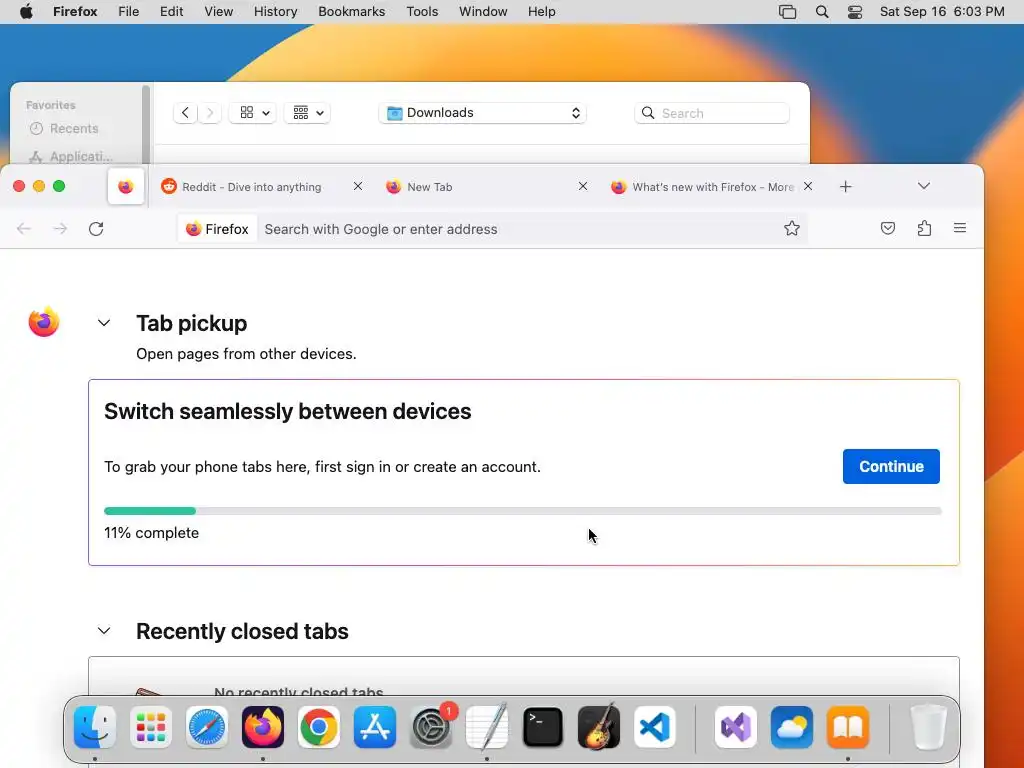
Task: Open System Settings from the Dock
Action: 431,727
